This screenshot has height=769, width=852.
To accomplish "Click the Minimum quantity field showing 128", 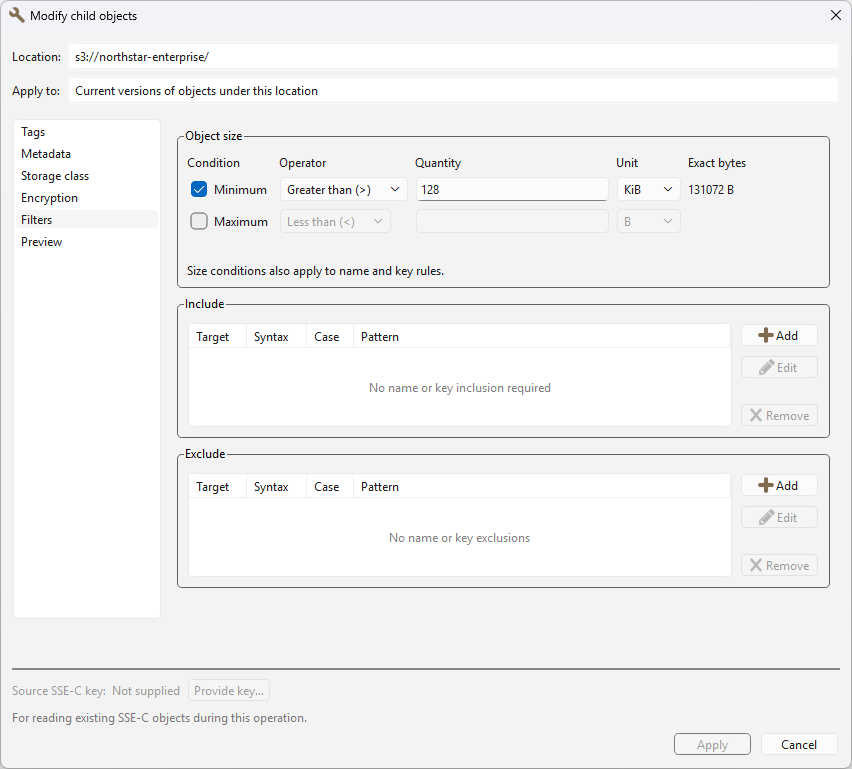I will click(512, 190).
